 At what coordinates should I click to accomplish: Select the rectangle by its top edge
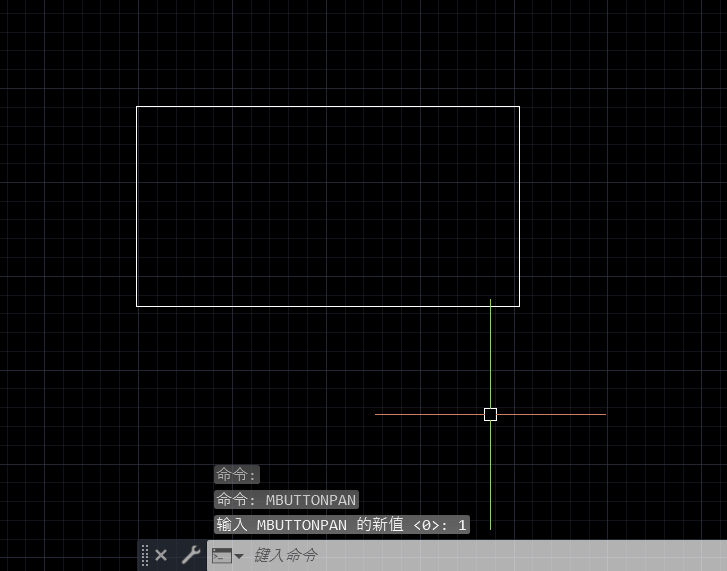(328, 106)
